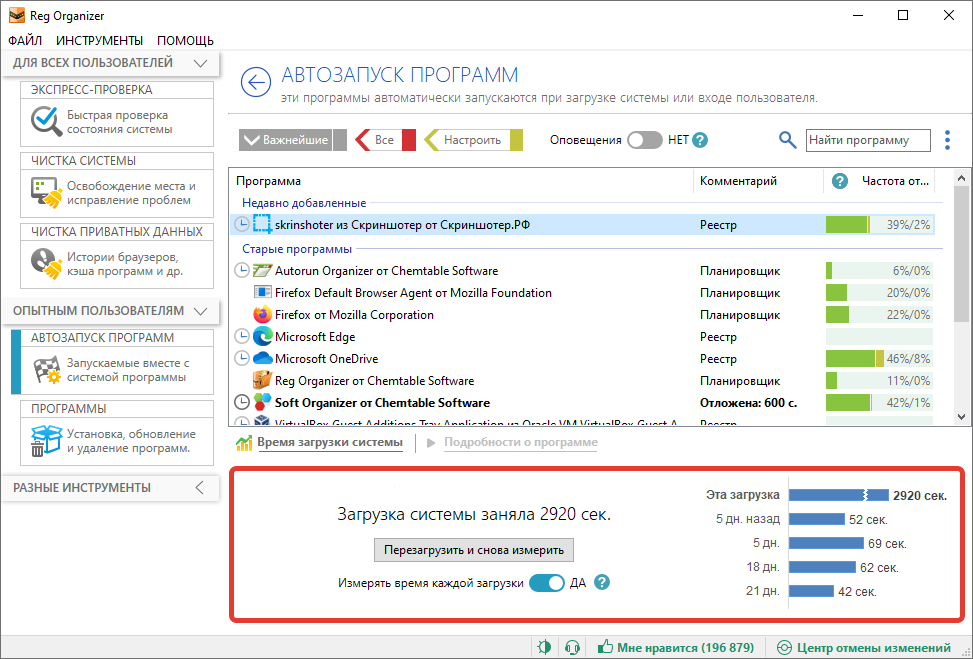Collapse the Опытным пользователям section

click(200, 311)
